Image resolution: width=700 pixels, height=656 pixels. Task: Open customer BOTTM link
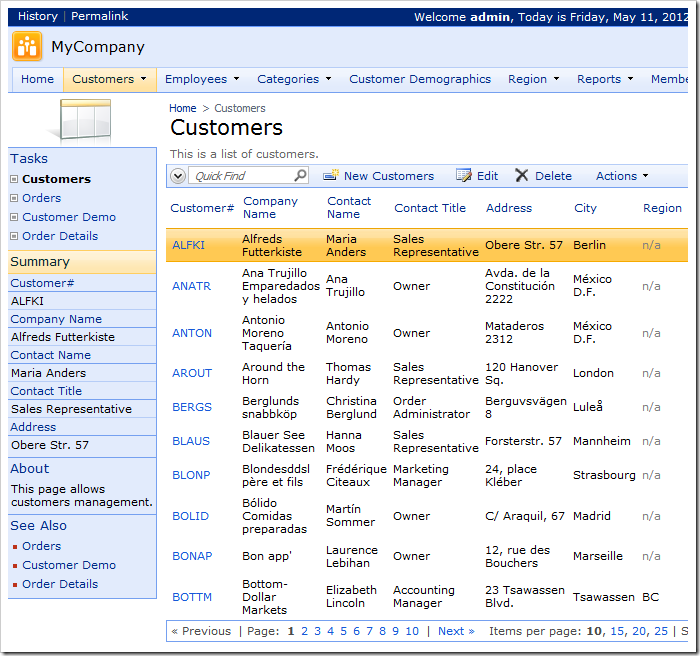[x=192, y=597]
